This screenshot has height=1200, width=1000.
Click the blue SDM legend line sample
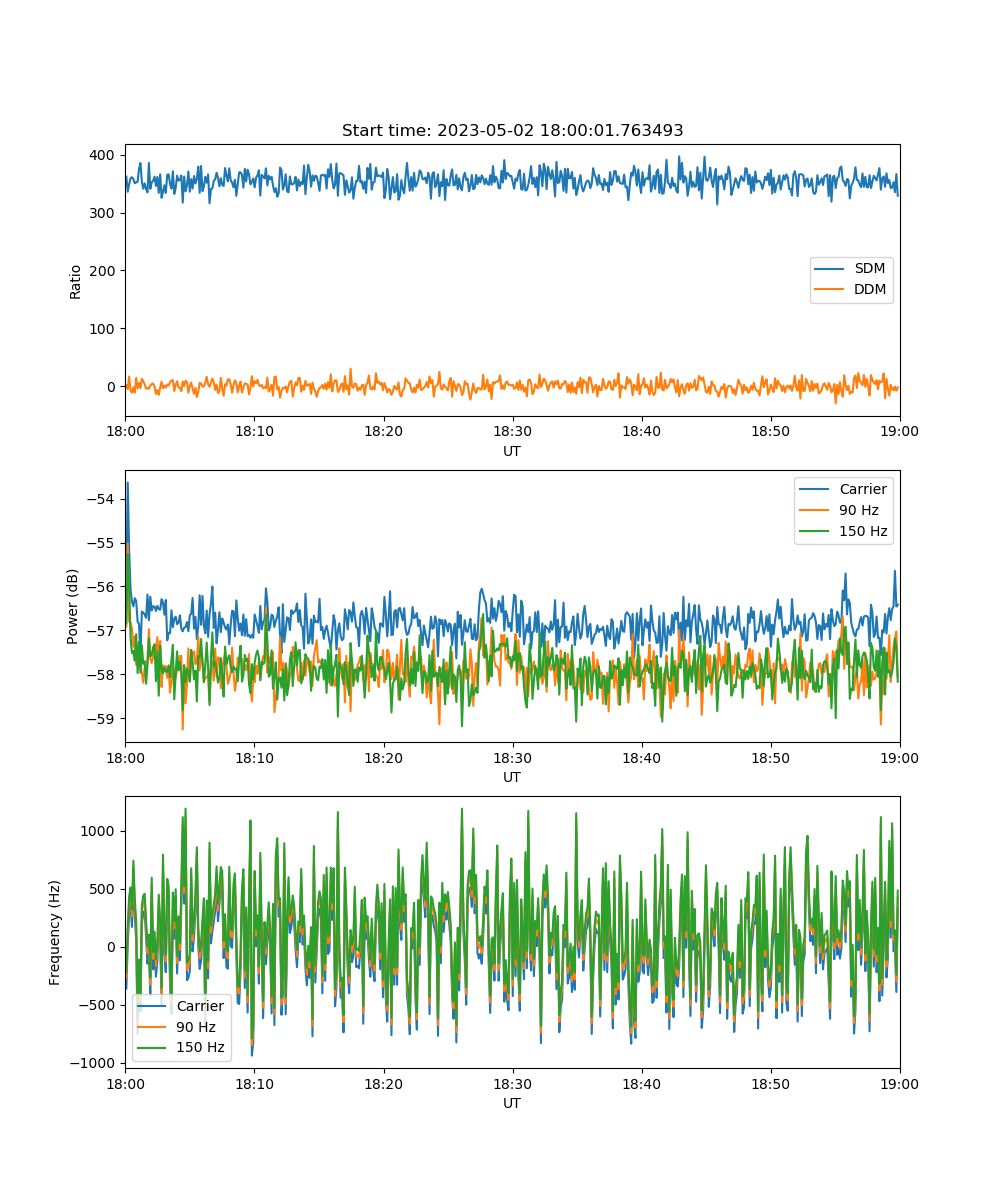[x=831, y=270]
